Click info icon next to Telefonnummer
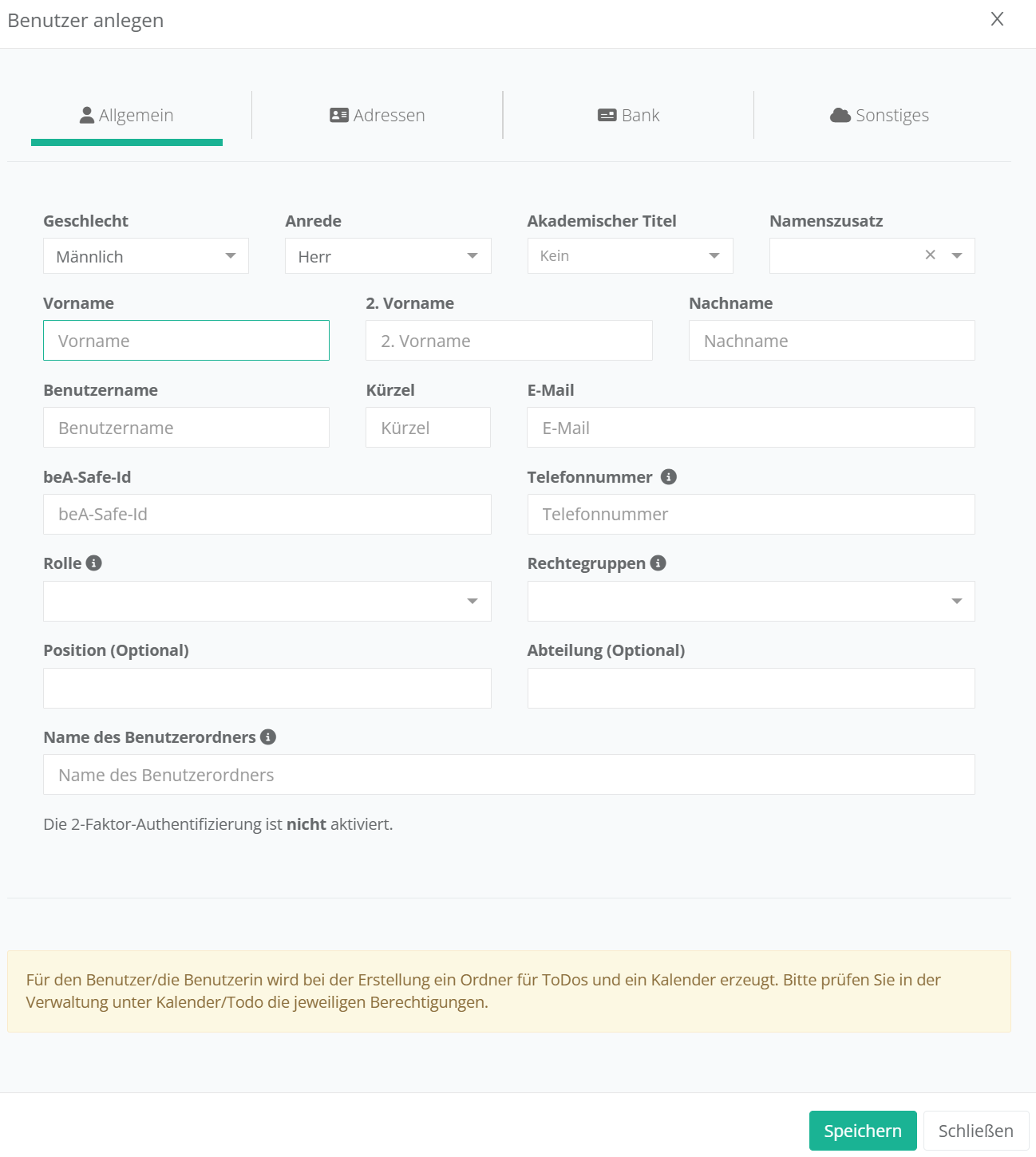 (669, 476)
